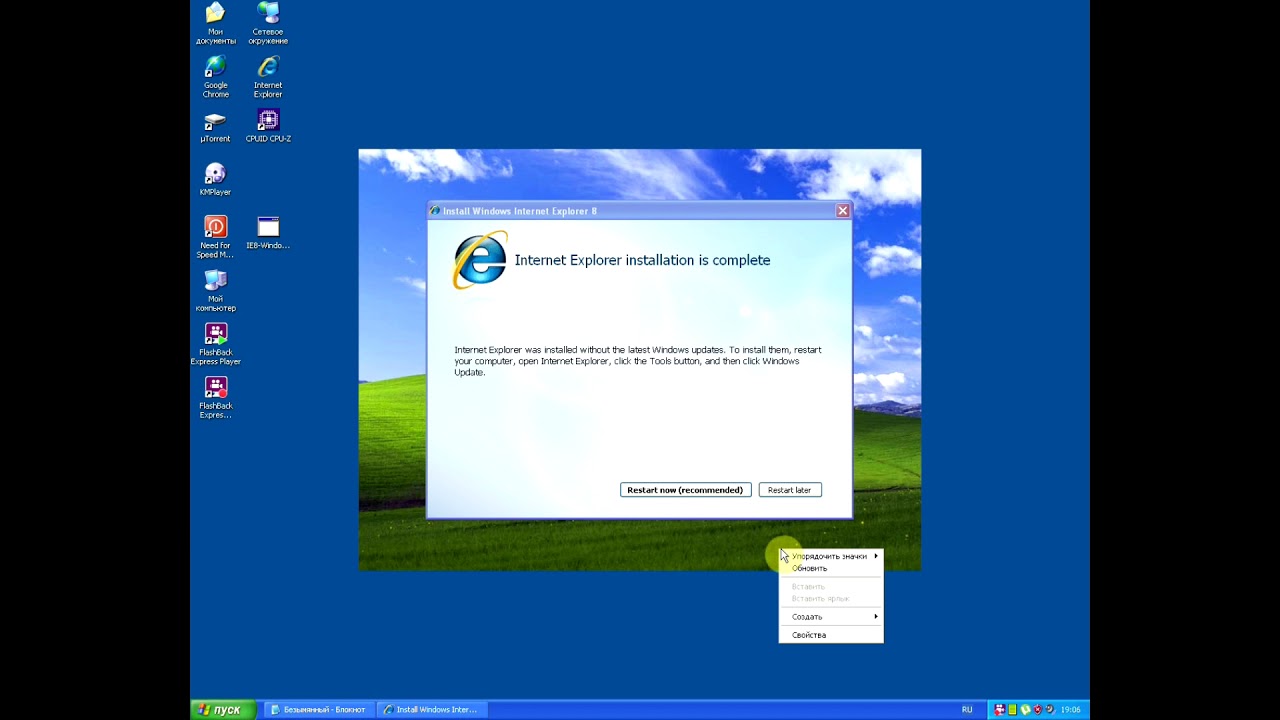
Task: Select the KMPlayer desktop icon
Action: [215, 180]
